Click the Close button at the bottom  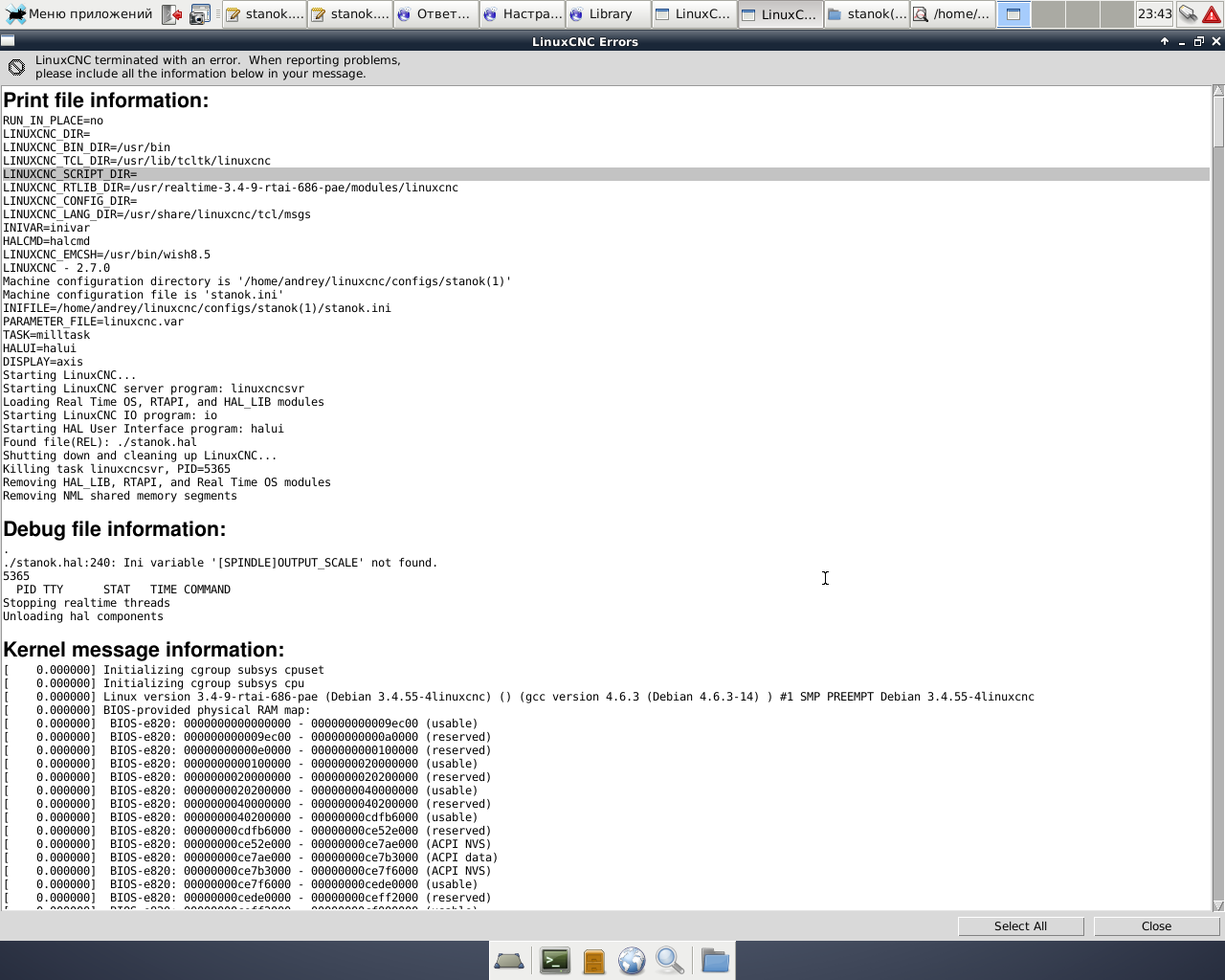point(1156,926)
